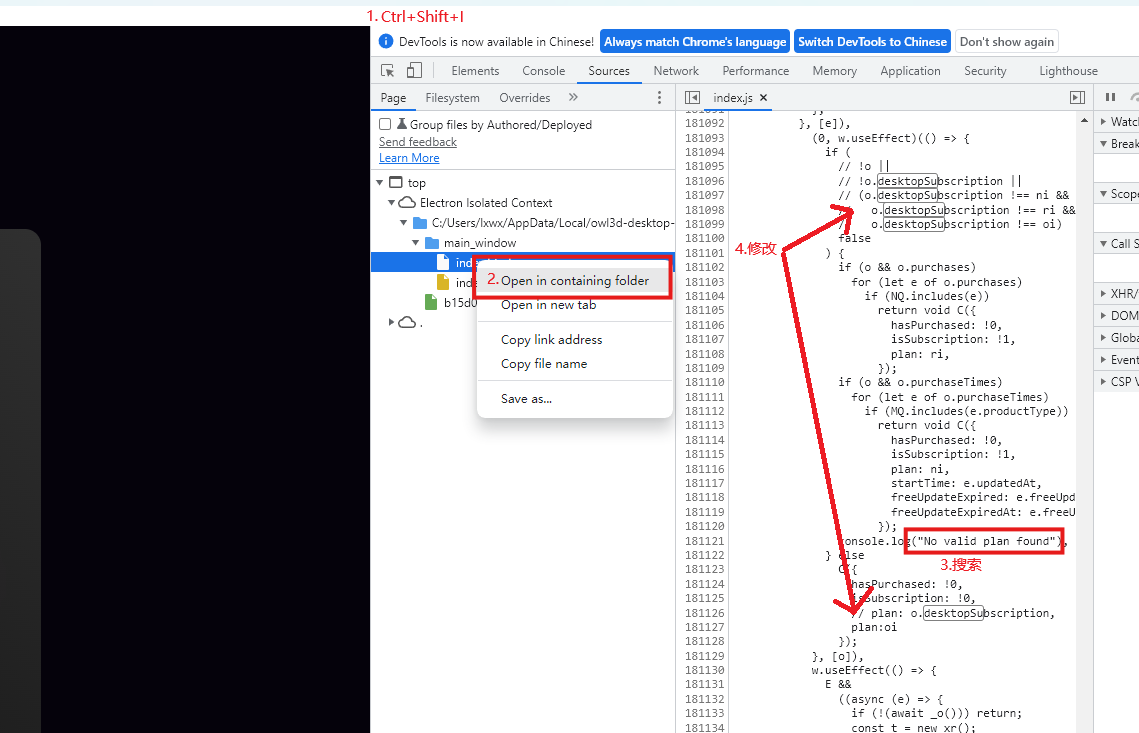1139x733 pixels.
Task: Click the inspect element picker icon
Action: tap(388, 71)
